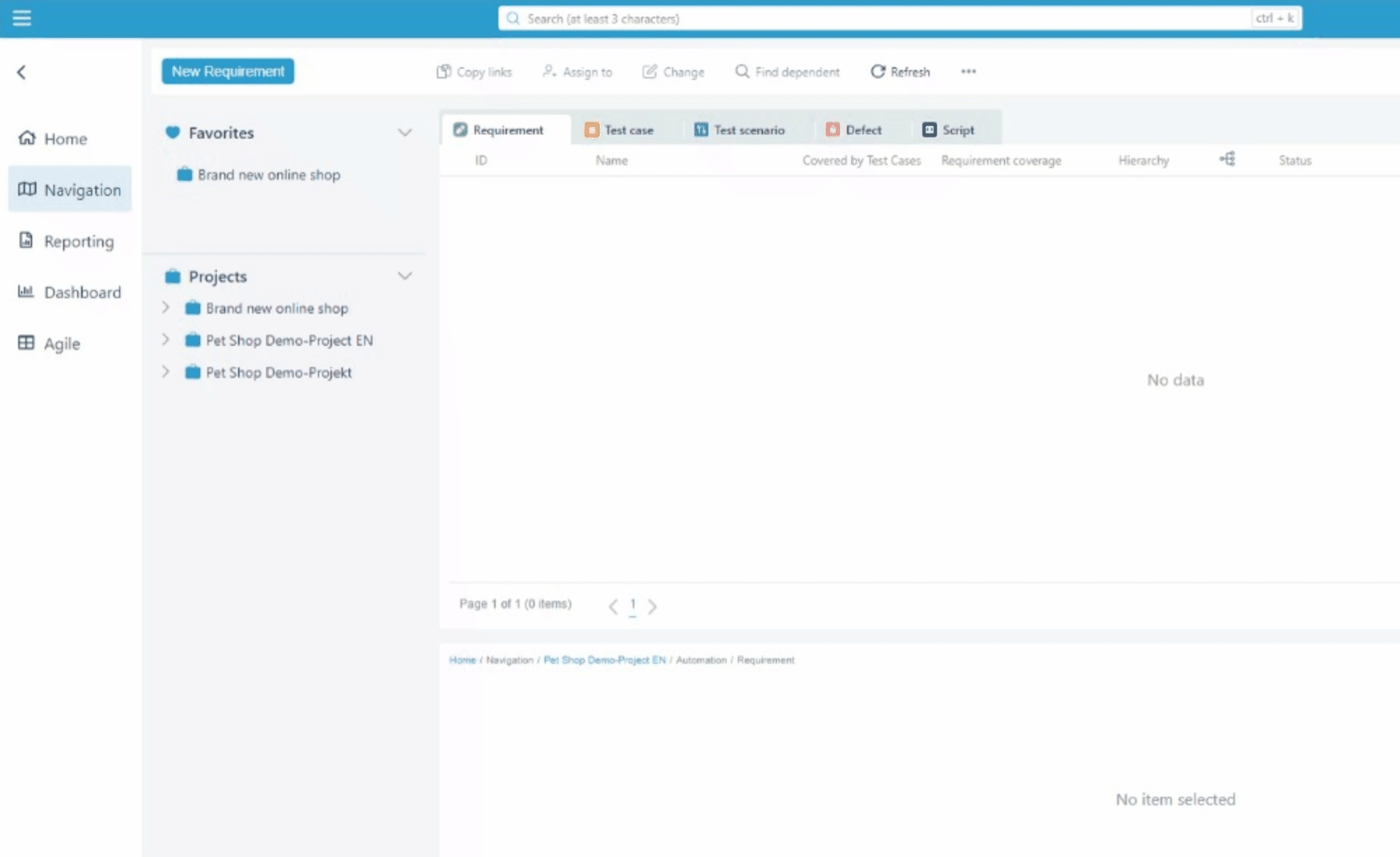Follow the Pet Shop Demo-Project EN breadcrumb link

pyautogui.click(x=604, y=660)
